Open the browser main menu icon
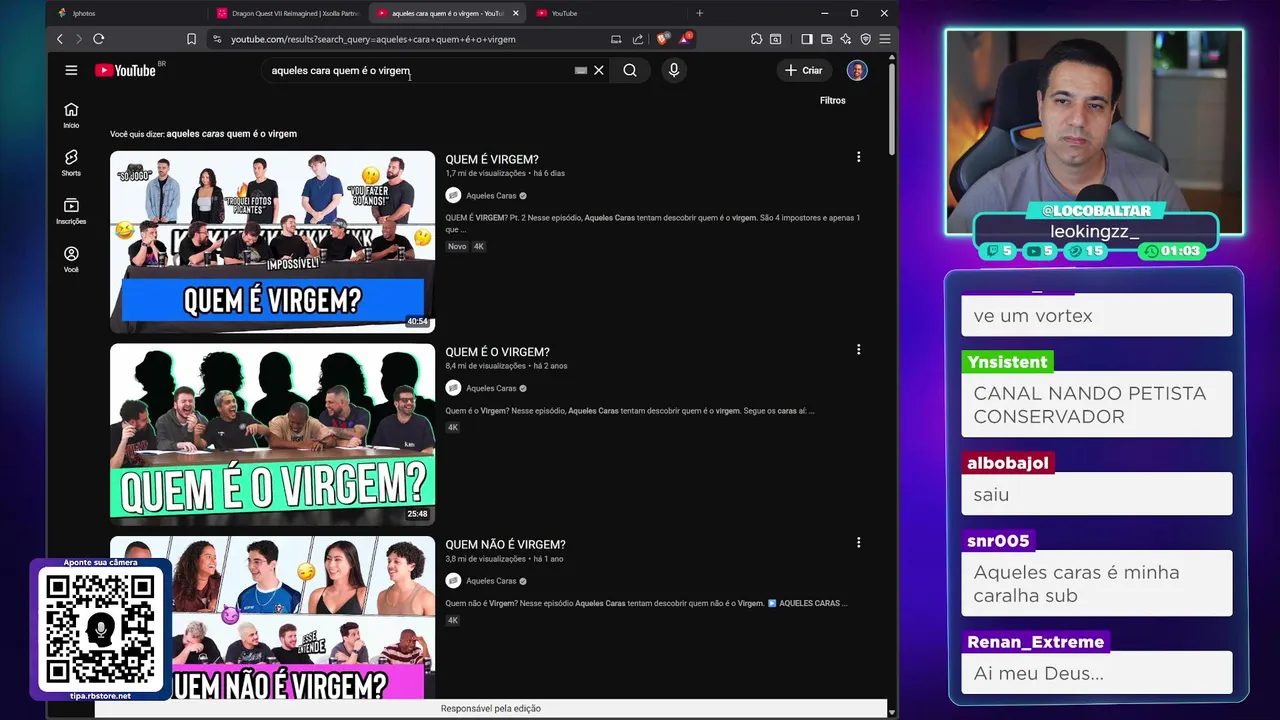1280x720 pixels. click(885, 39)
